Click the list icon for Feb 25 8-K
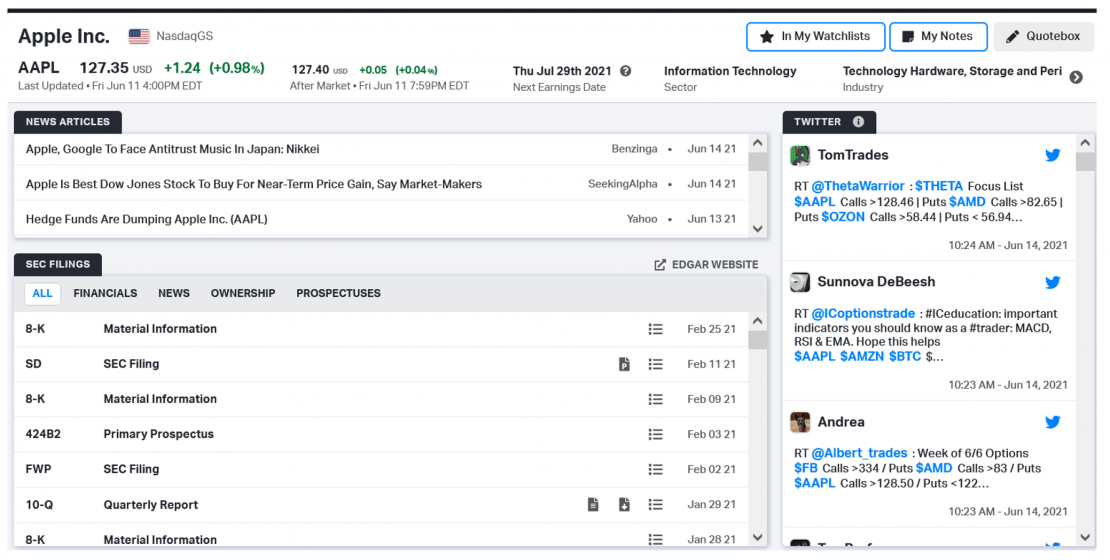This screenshot has width=1110, height=560. click(x=656, y=329)
